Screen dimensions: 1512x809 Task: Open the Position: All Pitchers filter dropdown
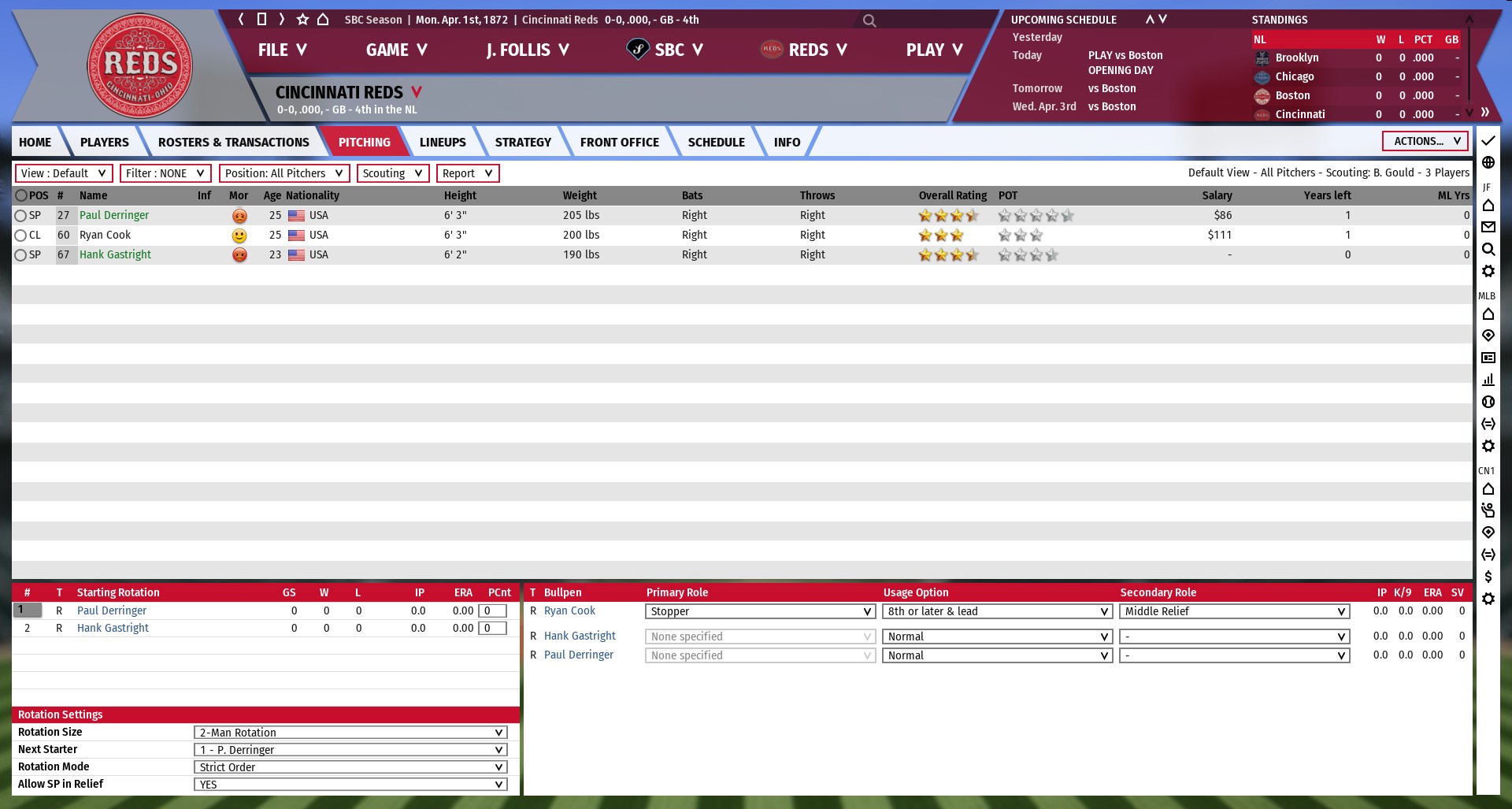coord(283,173)
